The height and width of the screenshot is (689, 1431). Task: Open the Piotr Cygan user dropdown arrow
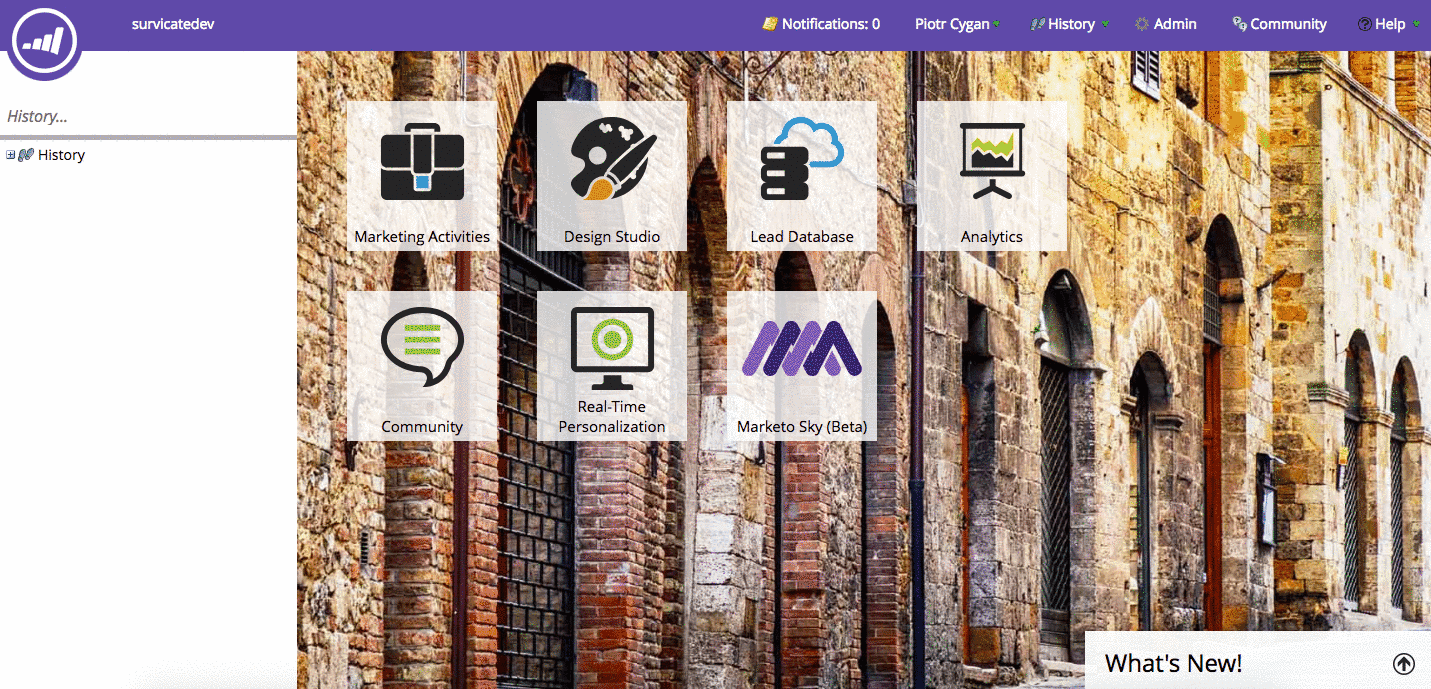click(x=997, y=25)
